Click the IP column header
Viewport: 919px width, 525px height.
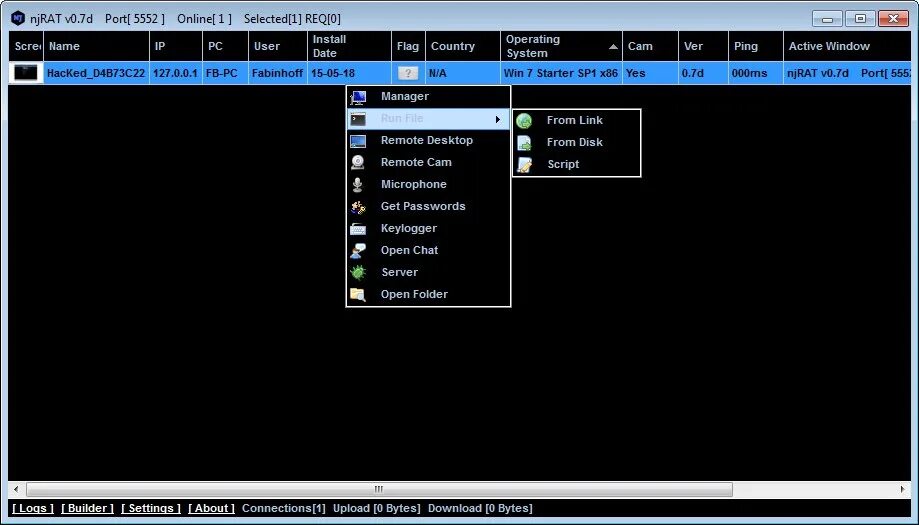point(176,46)
